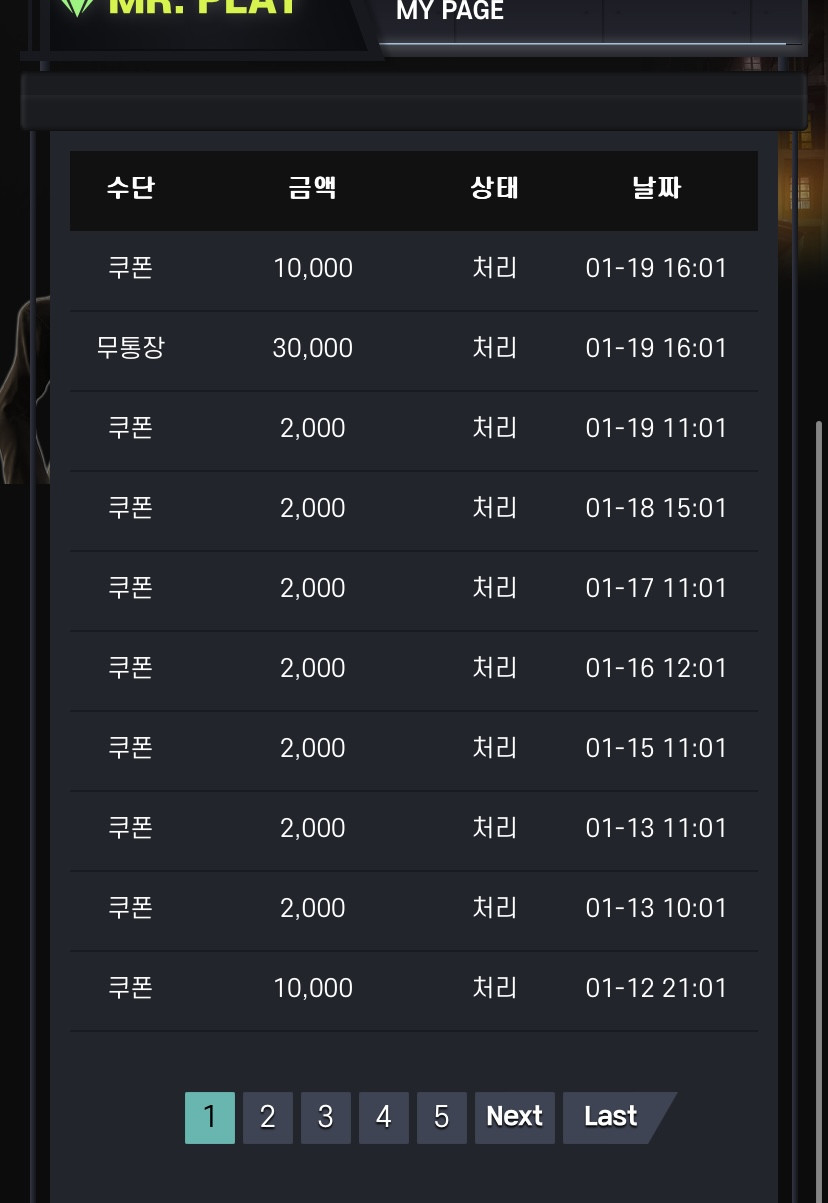Click the 상태 column header

(495, 187)
